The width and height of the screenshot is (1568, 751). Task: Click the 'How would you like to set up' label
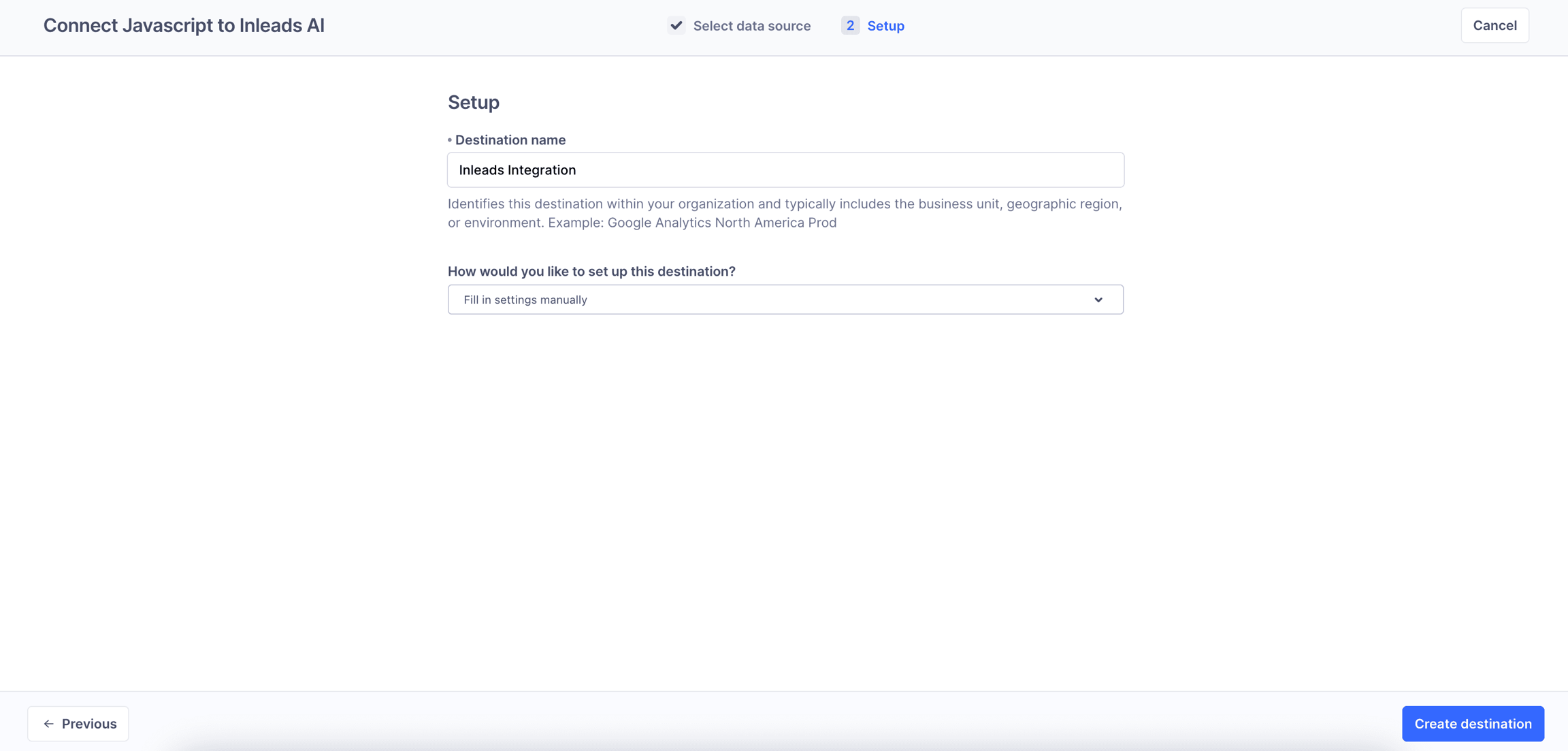591,272
